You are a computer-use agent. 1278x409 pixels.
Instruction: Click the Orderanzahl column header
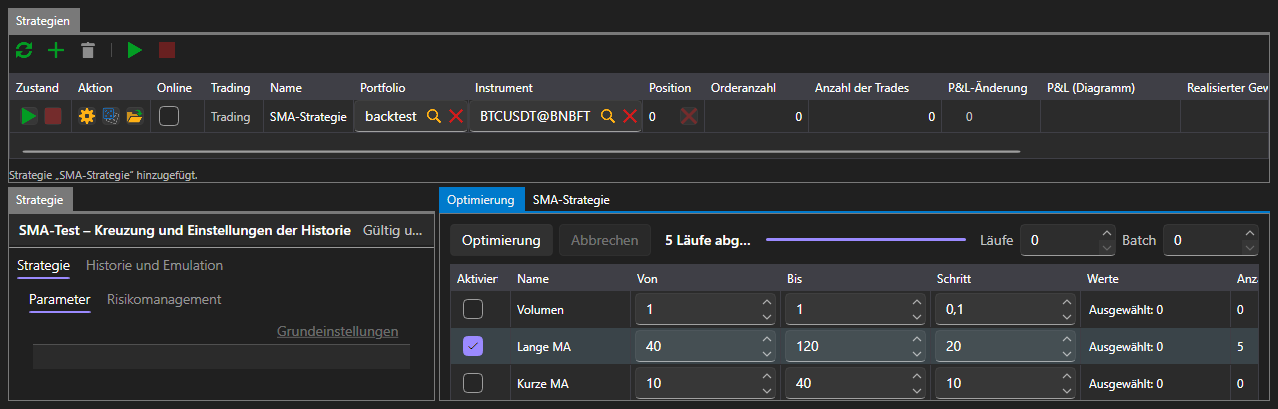point(755,88)
